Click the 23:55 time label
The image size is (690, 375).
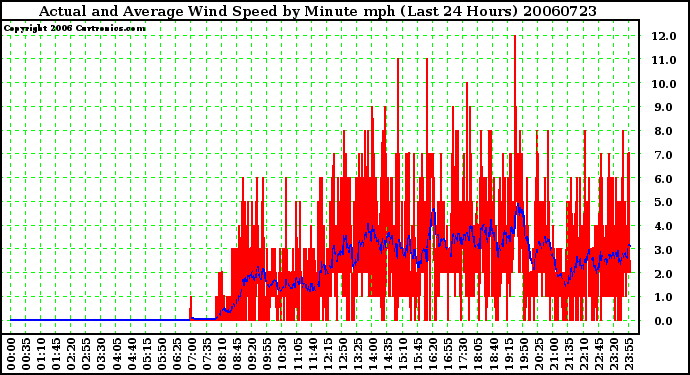[x=628, y=354]
